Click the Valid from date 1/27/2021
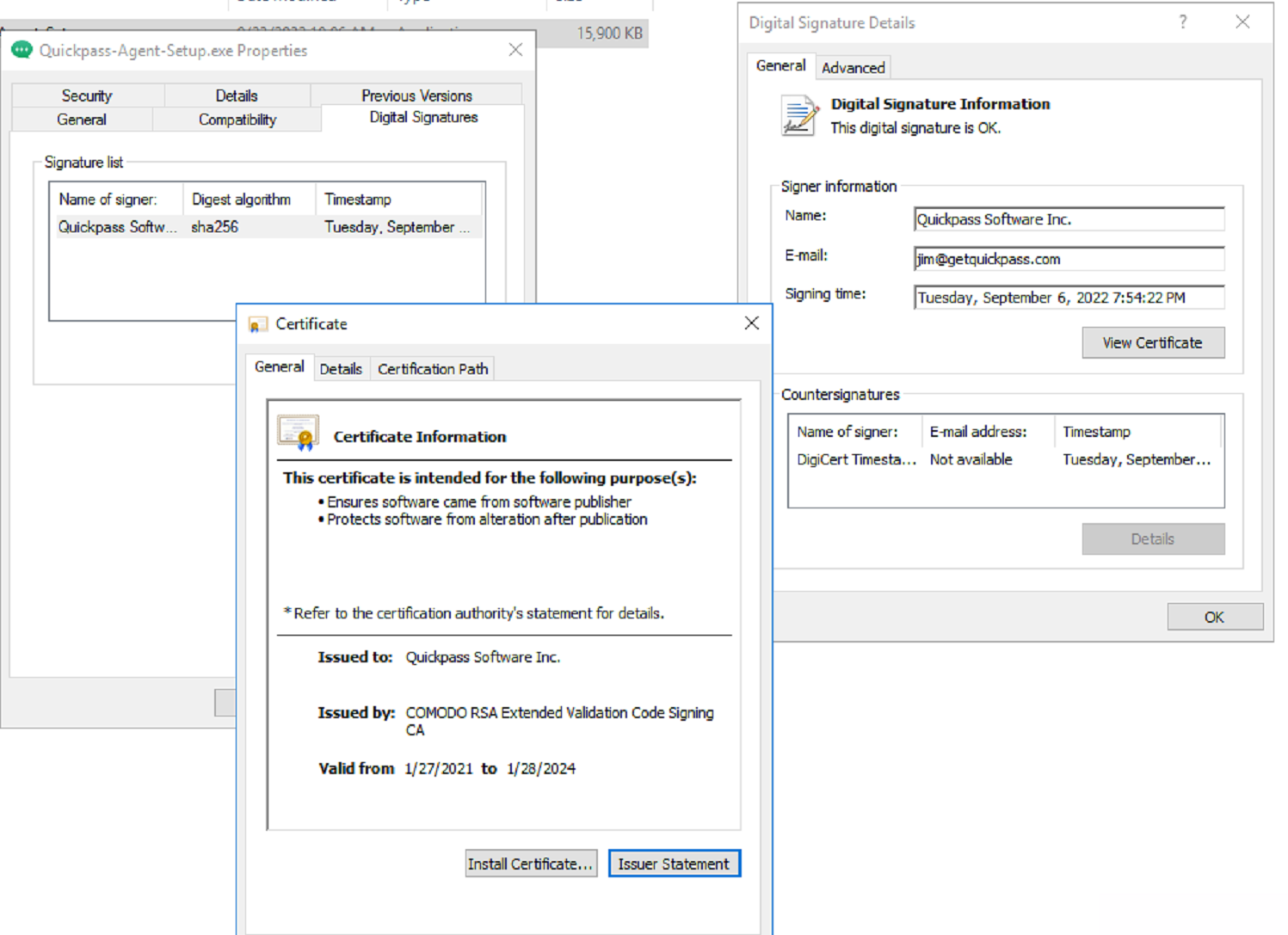The height and width of the screenshot is (935, 1288). click(x=439, y=769)
